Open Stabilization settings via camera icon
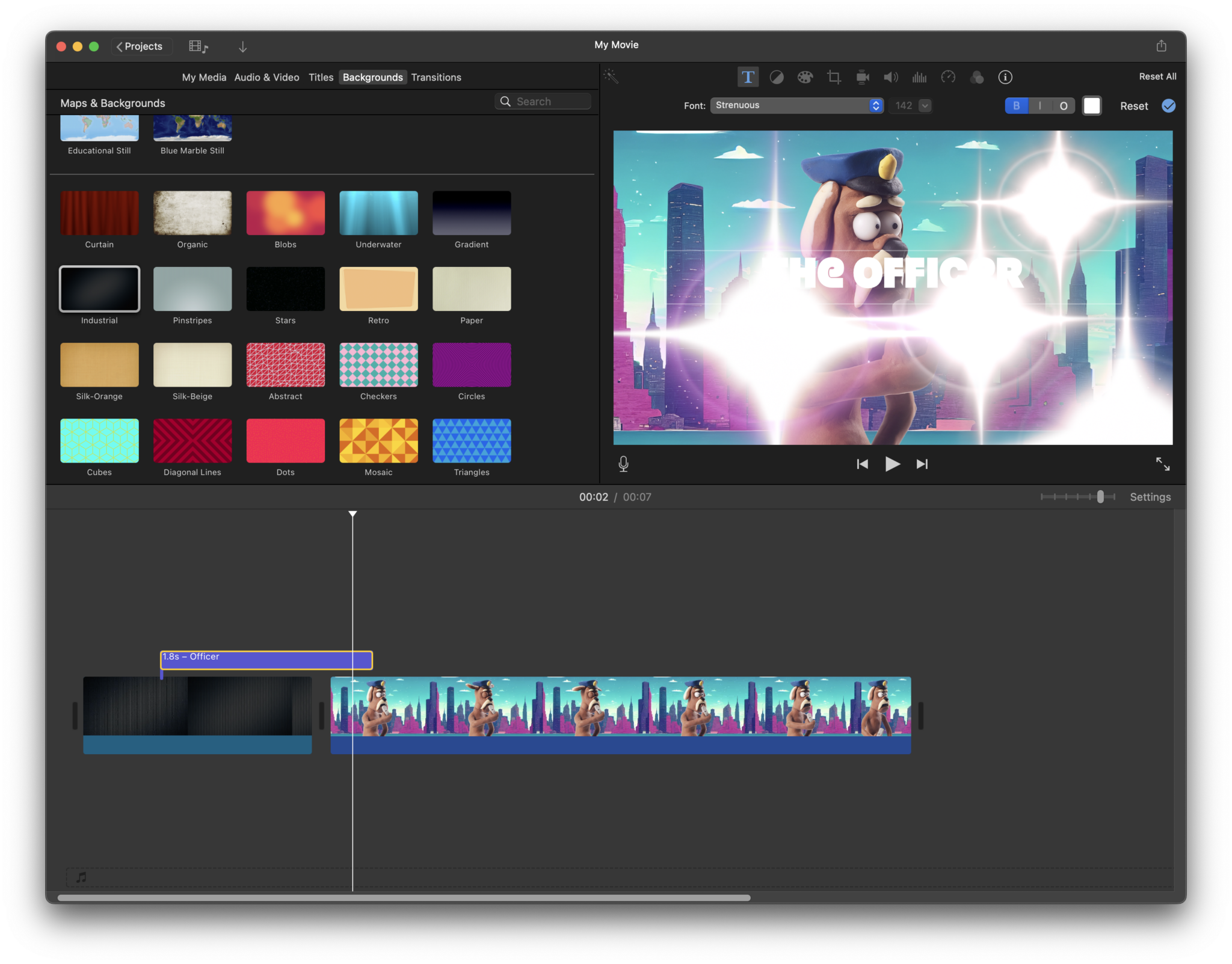This screenshot has height=964, width=1232. click(863, 77)
